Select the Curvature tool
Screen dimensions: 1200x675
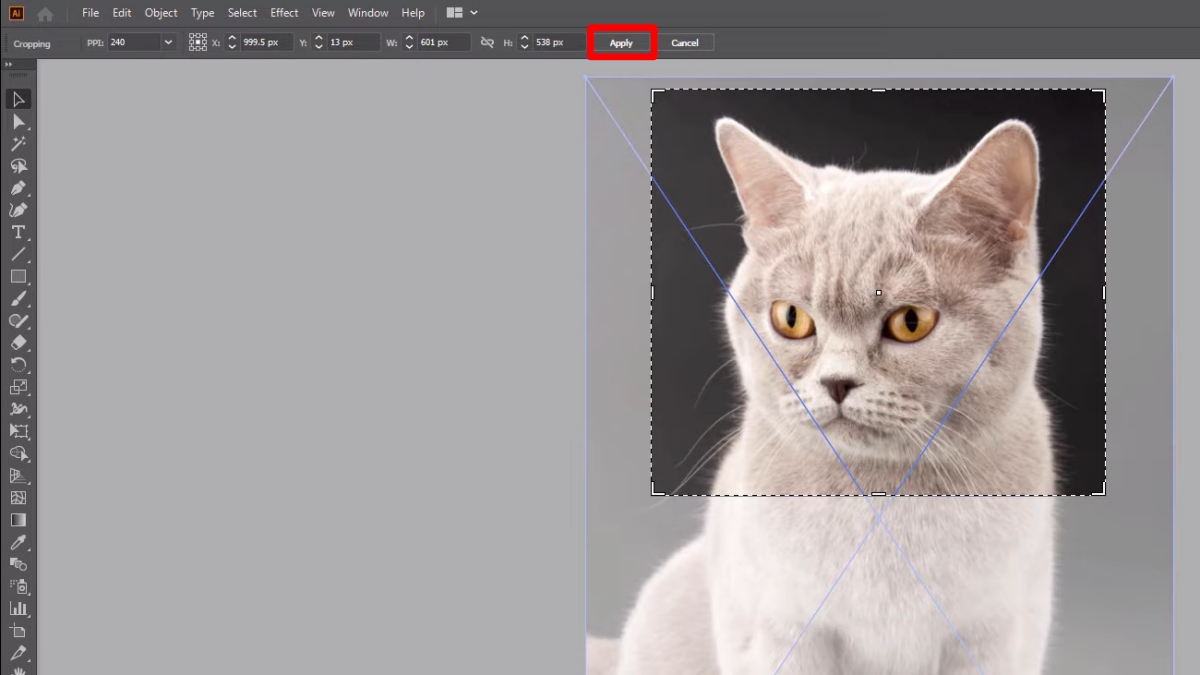pyautogui.click(x=18, y=210)
